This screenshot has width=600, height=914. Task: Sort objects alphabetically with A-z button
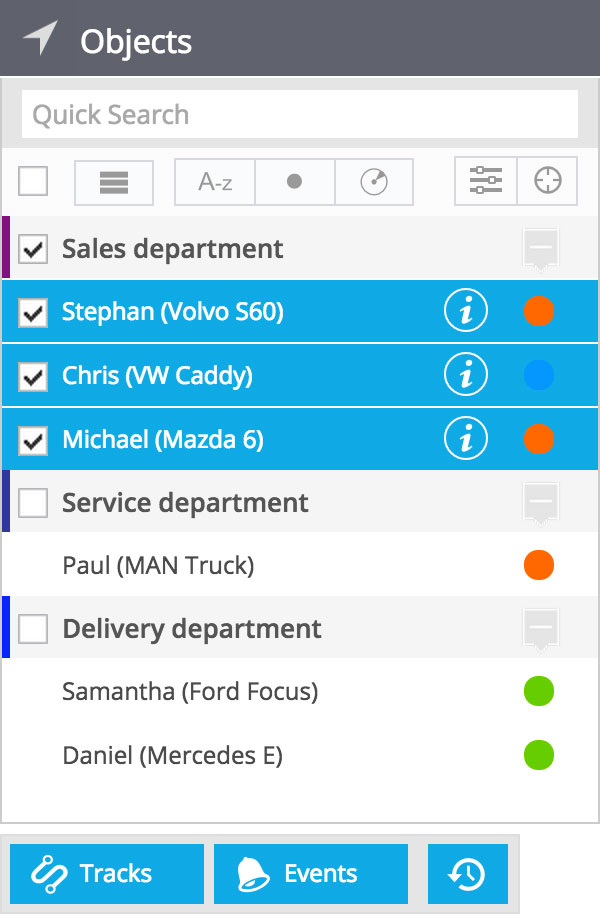[215, 182]
